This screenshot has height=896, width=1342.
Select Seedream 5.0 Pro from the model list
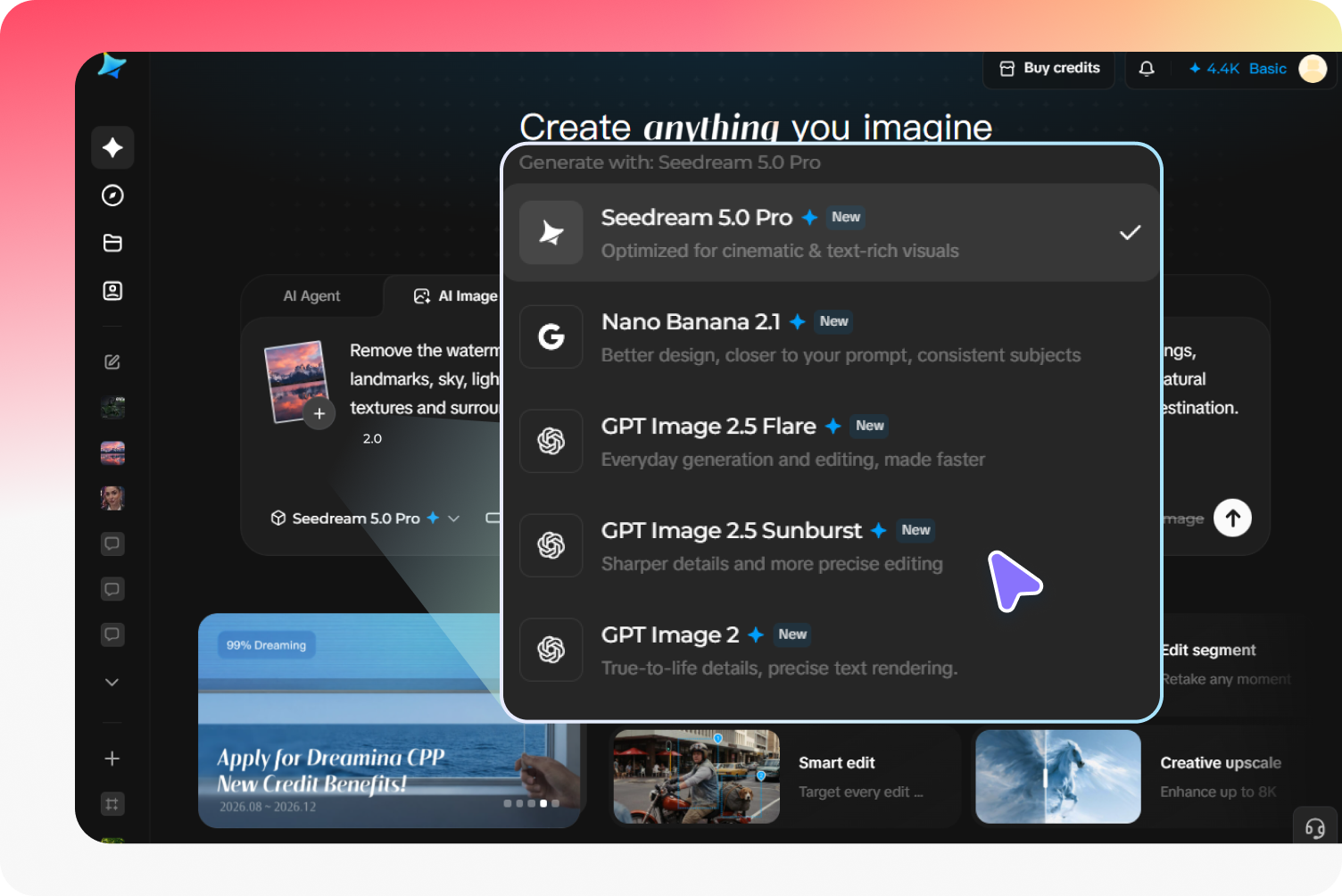tap(832, 233)
